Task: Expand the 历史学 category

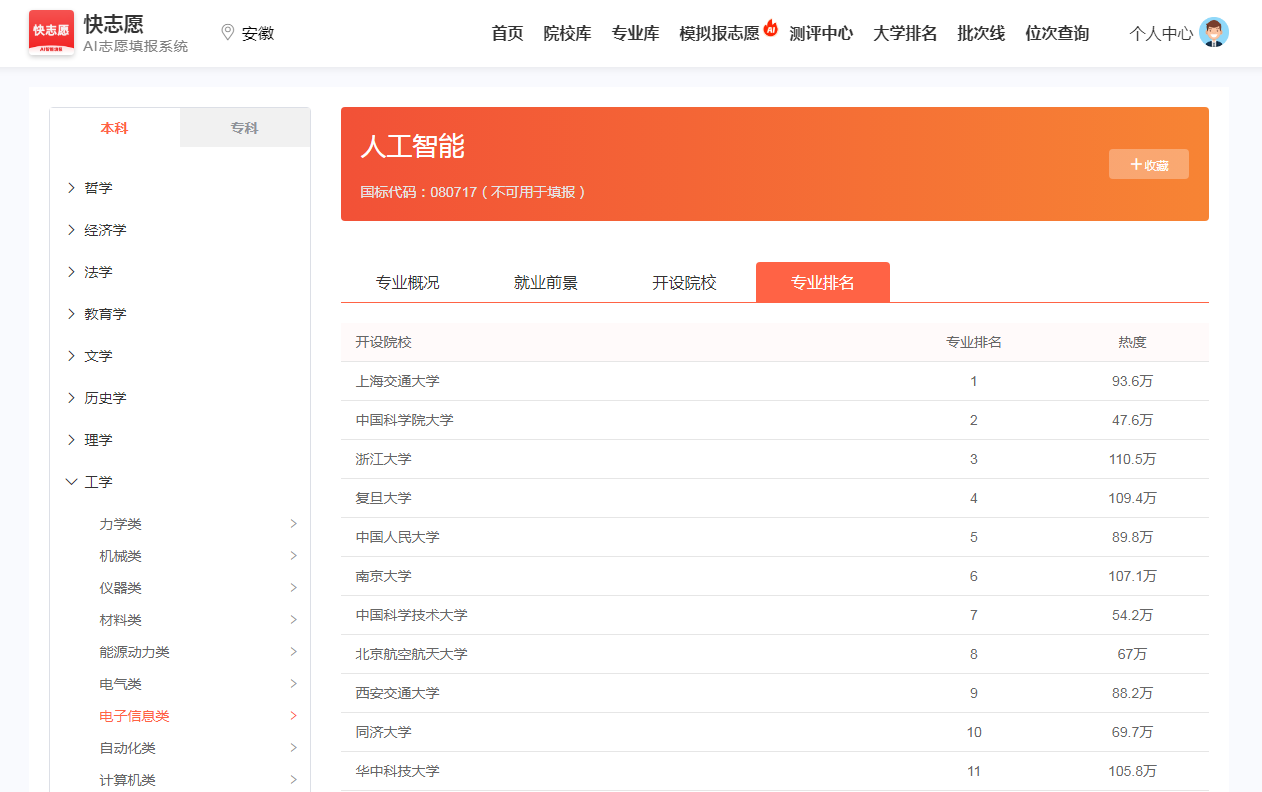Action: click(71, 398)
